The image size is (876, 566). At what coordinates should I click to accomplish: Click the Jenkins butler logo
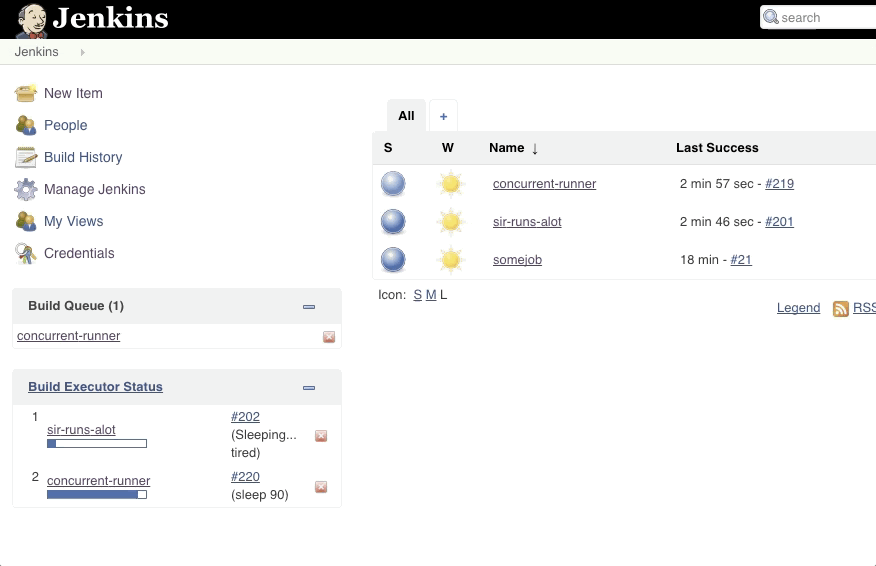32,20
